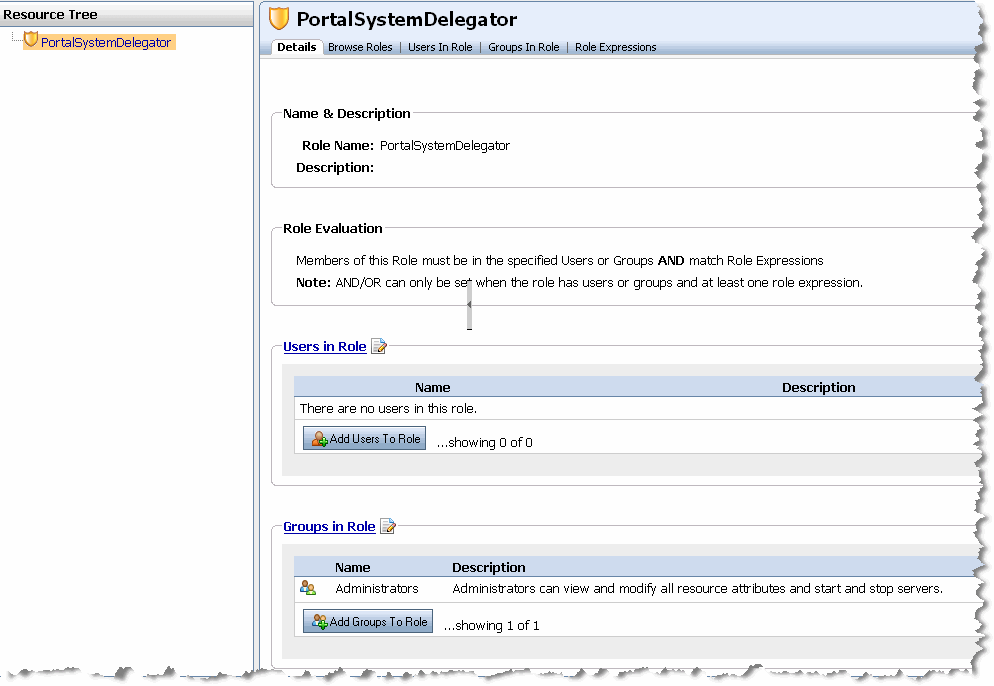Switch to the Role Expressions tab
This screenshot has height=686, width=994.
click(x=615, y=47)
